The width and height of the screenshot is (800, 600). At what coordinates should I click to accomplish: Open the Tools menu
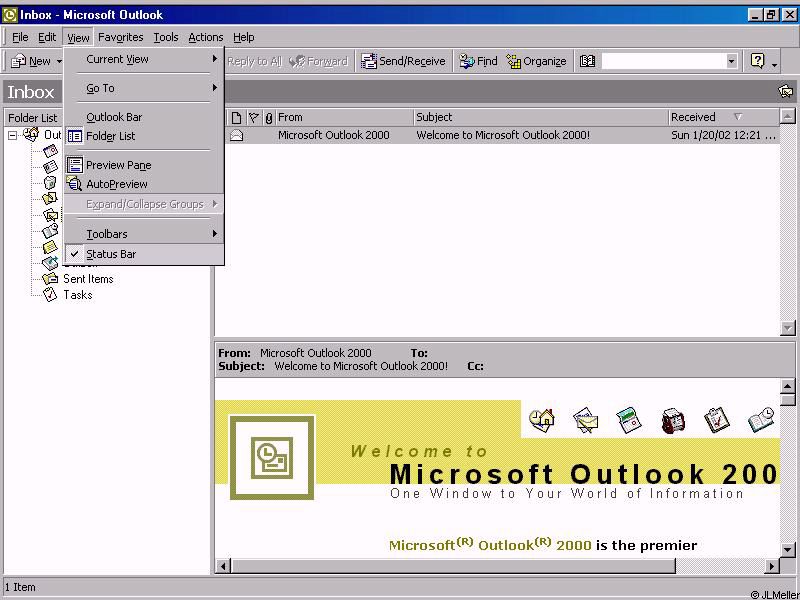(x=166, y=37)
